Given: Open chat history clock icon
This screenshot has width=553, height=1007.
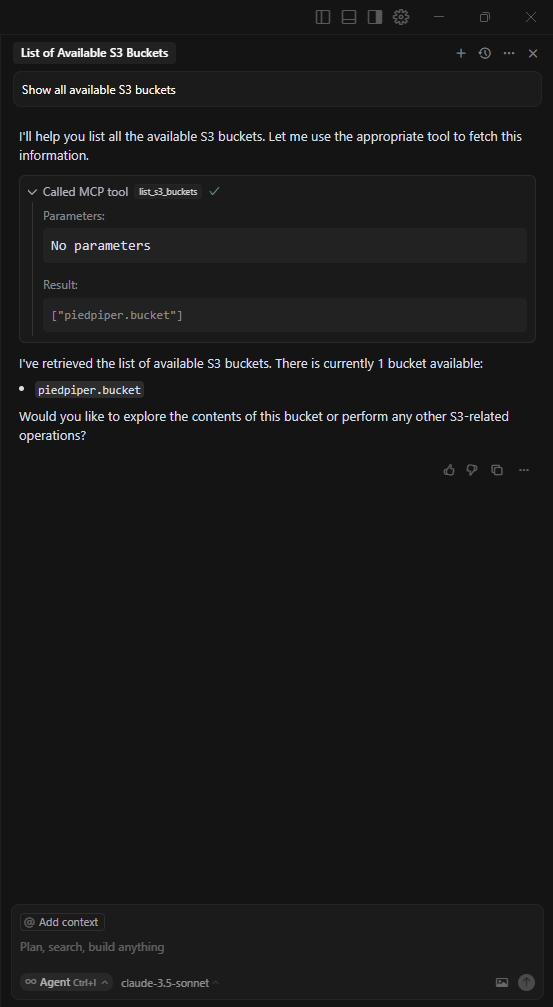Looking at the screenshot, I should point(485,53).
